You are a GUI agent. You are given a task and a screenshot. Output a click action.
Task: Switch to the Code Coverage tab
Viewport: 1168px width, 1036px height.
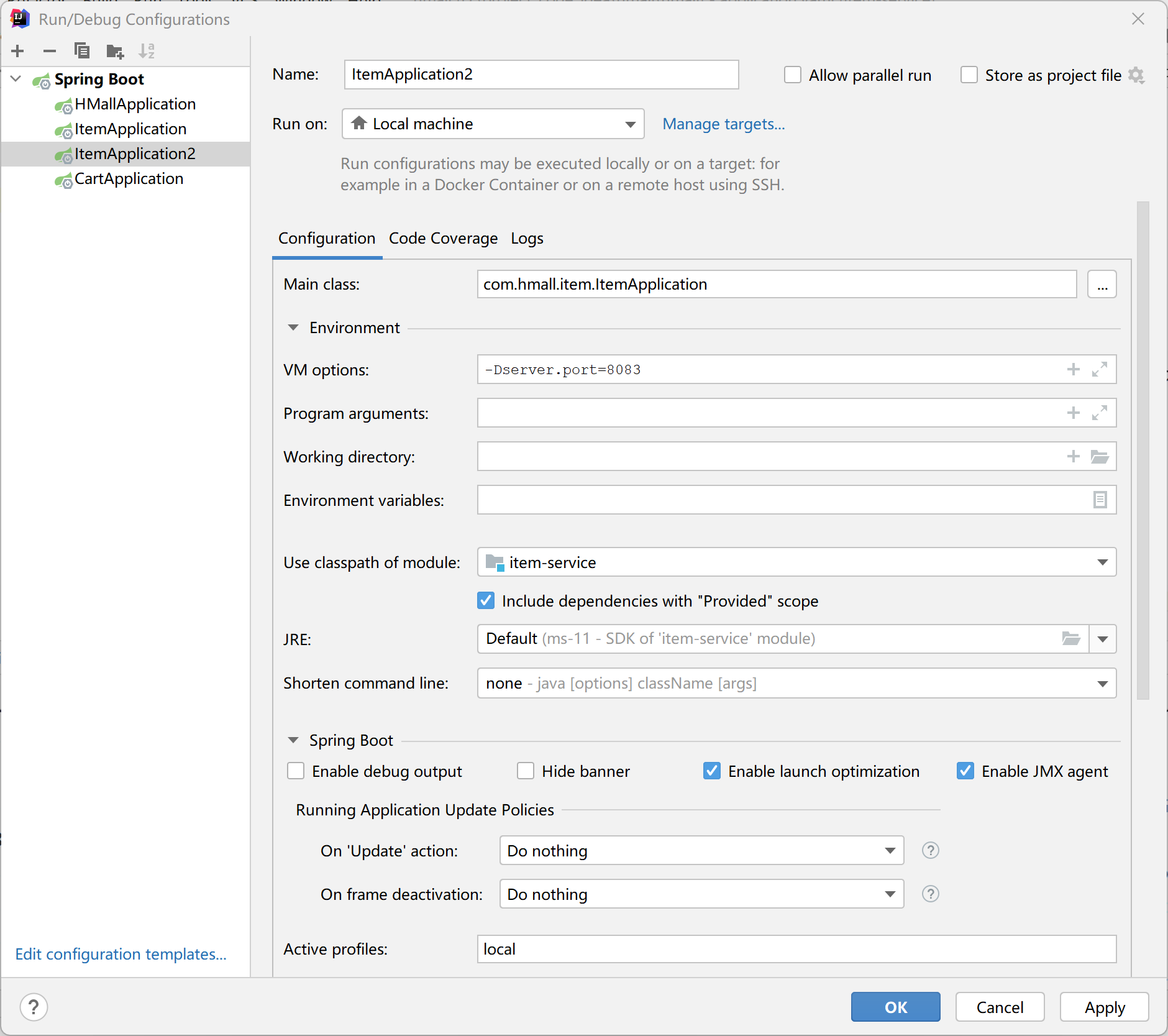(x=443, y=239)
